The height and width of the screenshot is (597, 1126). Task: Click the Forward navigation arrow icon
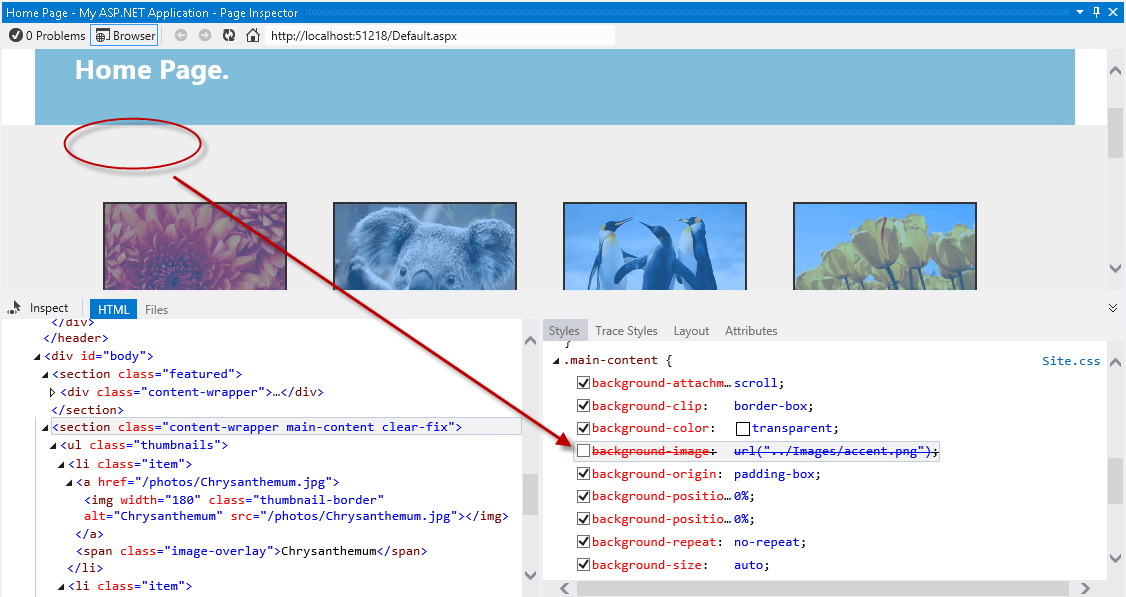[204, 33]
